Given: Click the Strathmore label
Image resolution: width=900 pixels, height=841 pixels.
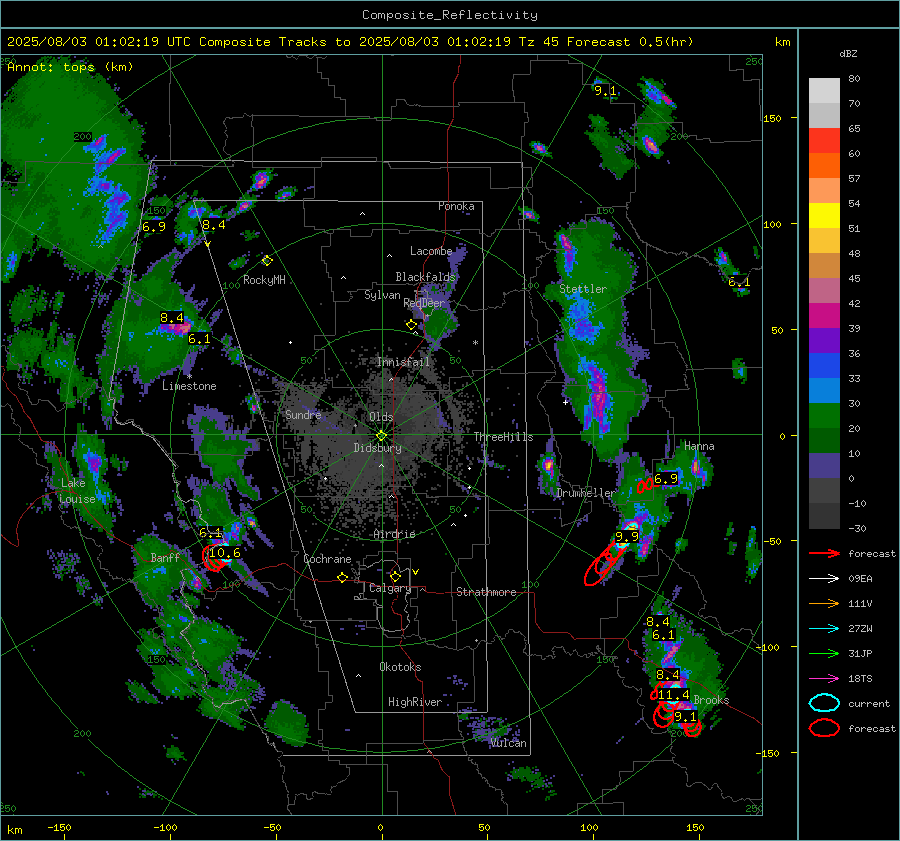Looking at the screenshot, I should (x=486, y=592).
